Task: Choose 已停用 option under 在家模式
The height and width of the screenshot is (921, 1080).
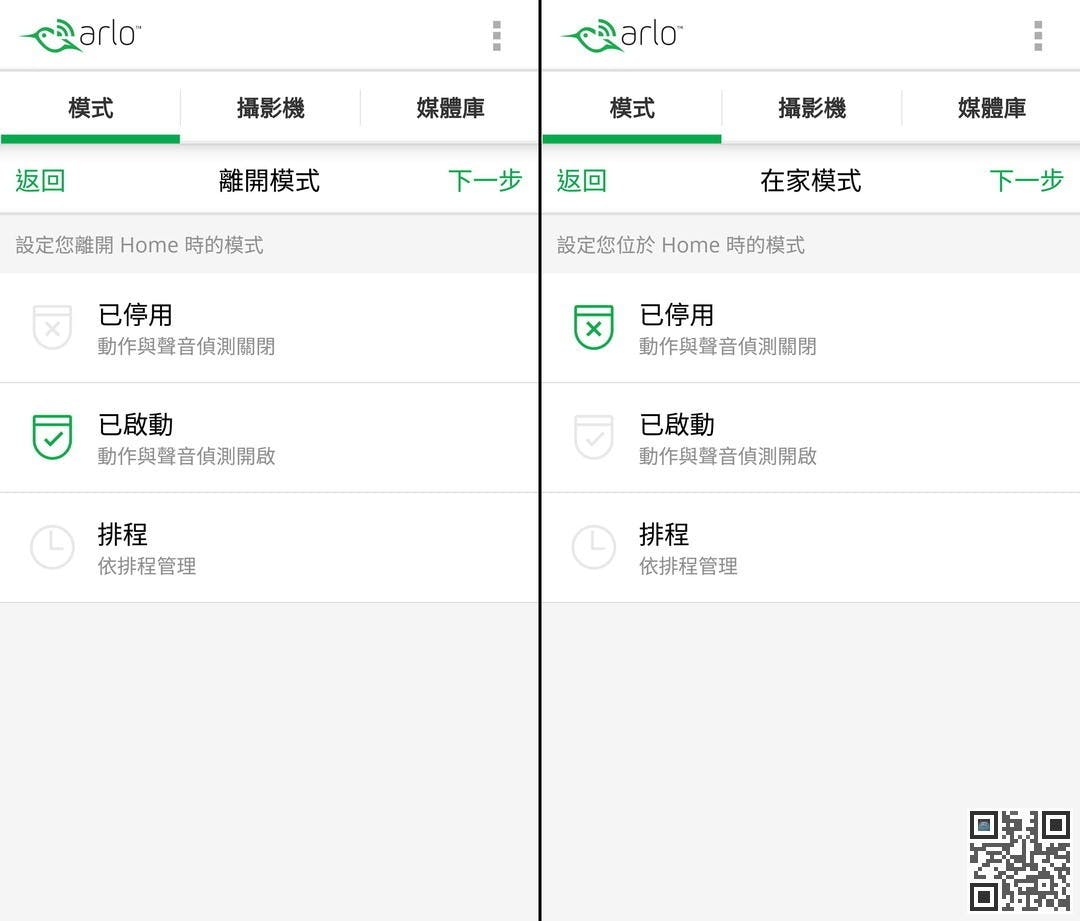Action: coord(811,328)
